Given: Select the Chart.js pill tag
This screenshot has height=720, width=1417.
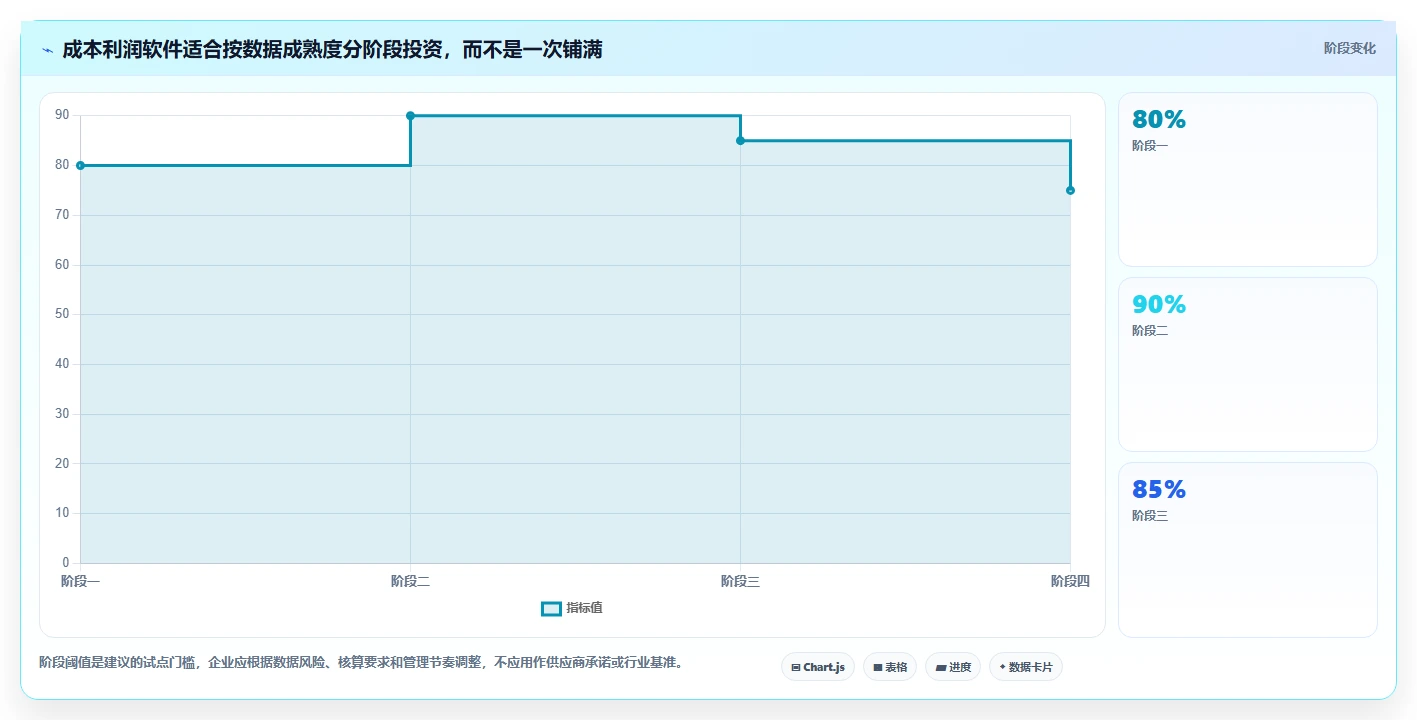Looking at the screenshot, I should coord(817,667).
